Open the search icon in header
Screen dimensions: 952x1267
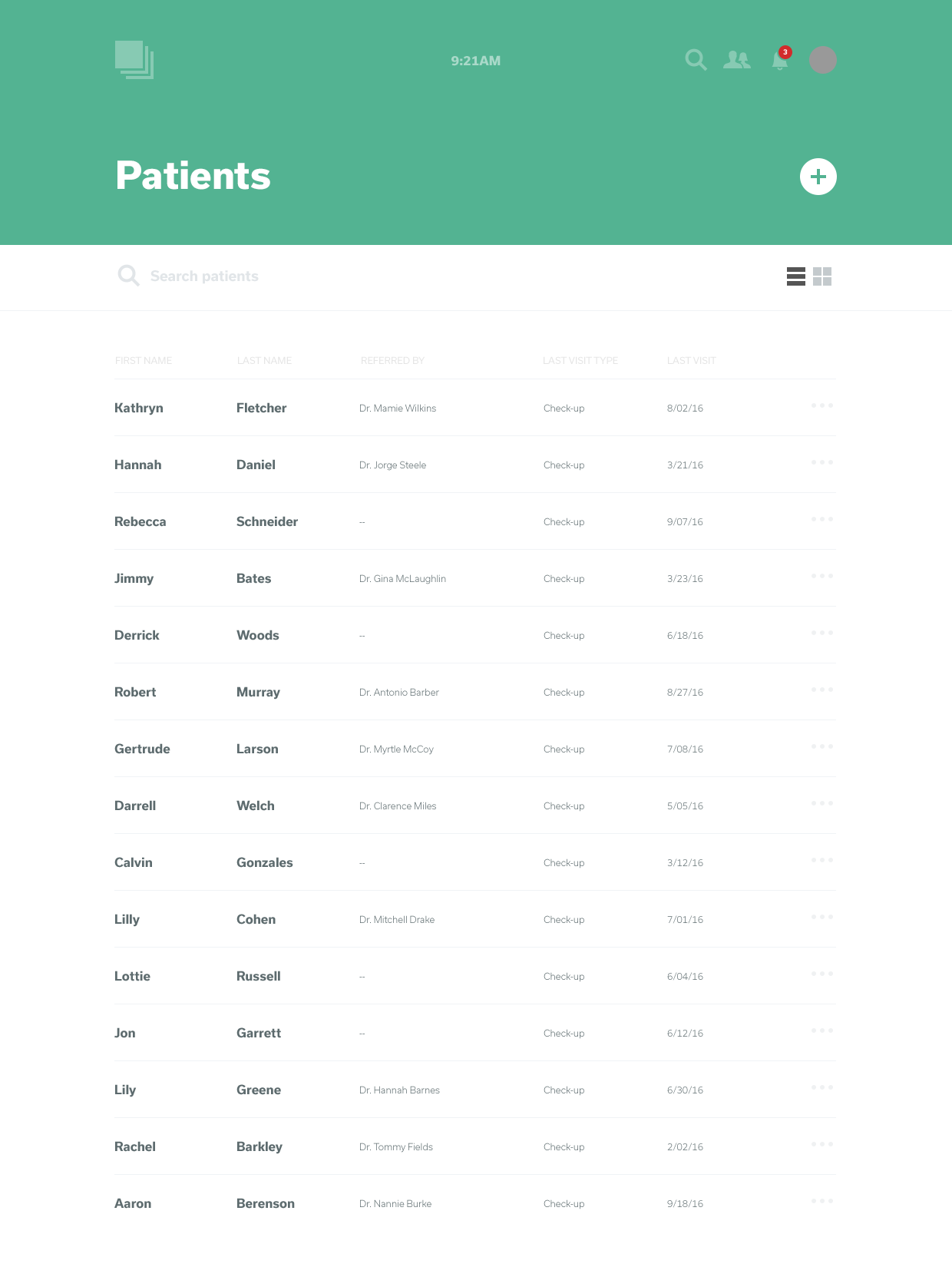point(696,60)
